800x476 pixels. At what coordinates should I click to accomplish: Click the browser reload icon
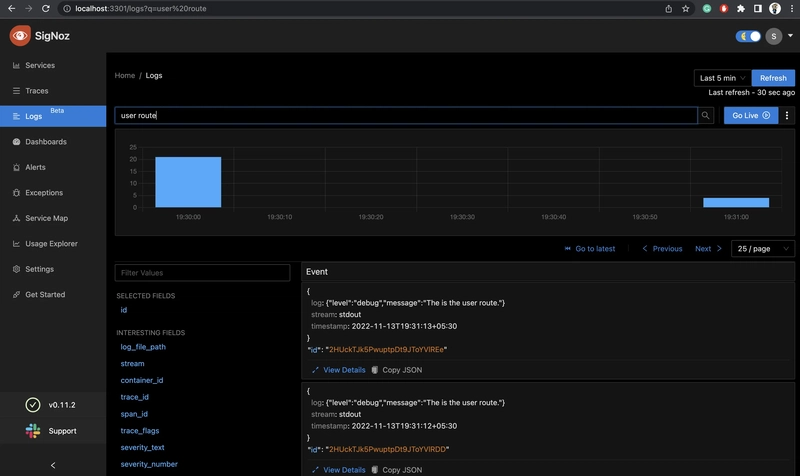[45, 9]
